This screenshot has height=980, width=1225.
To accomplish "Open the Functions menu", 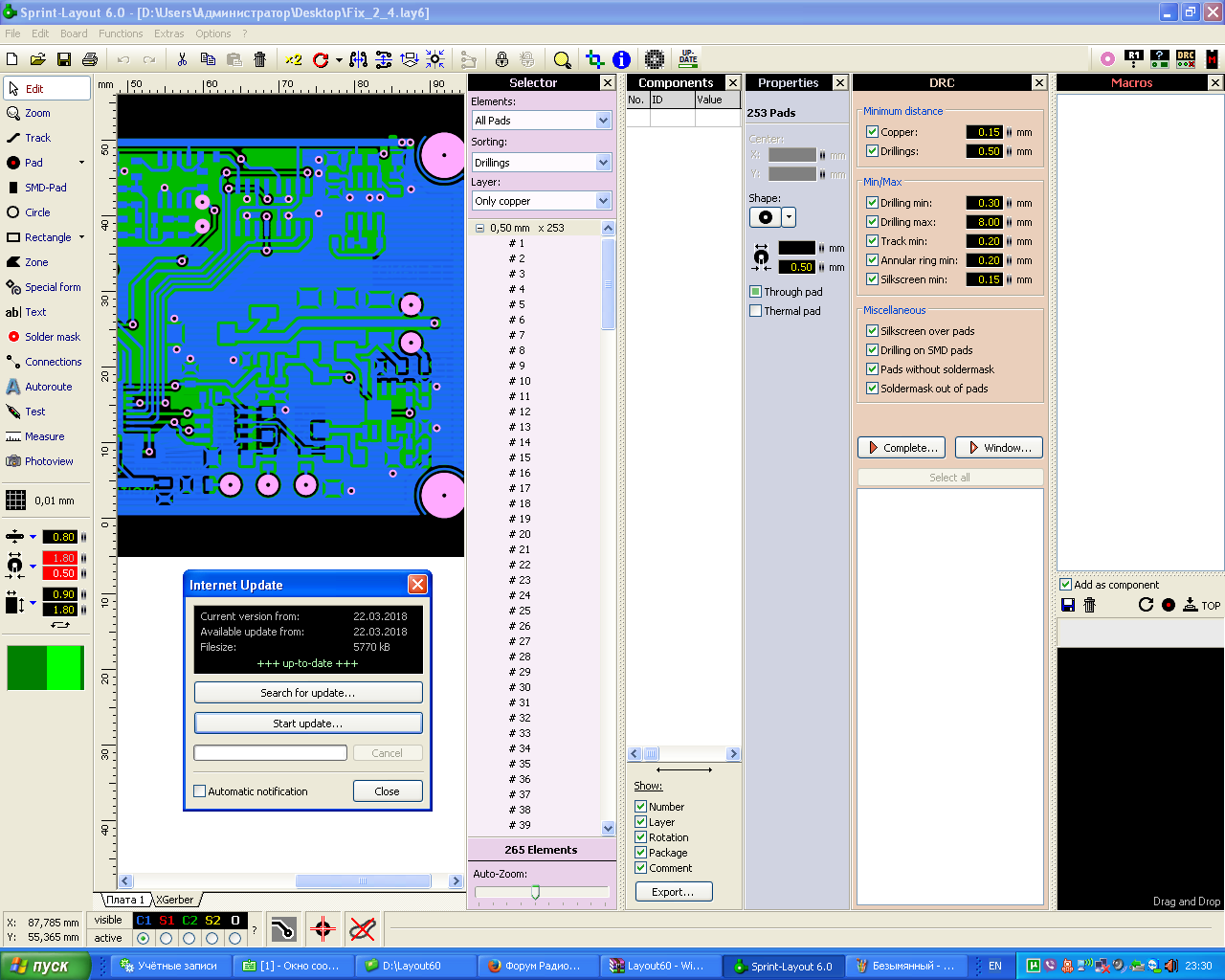I will click(121, 33).
